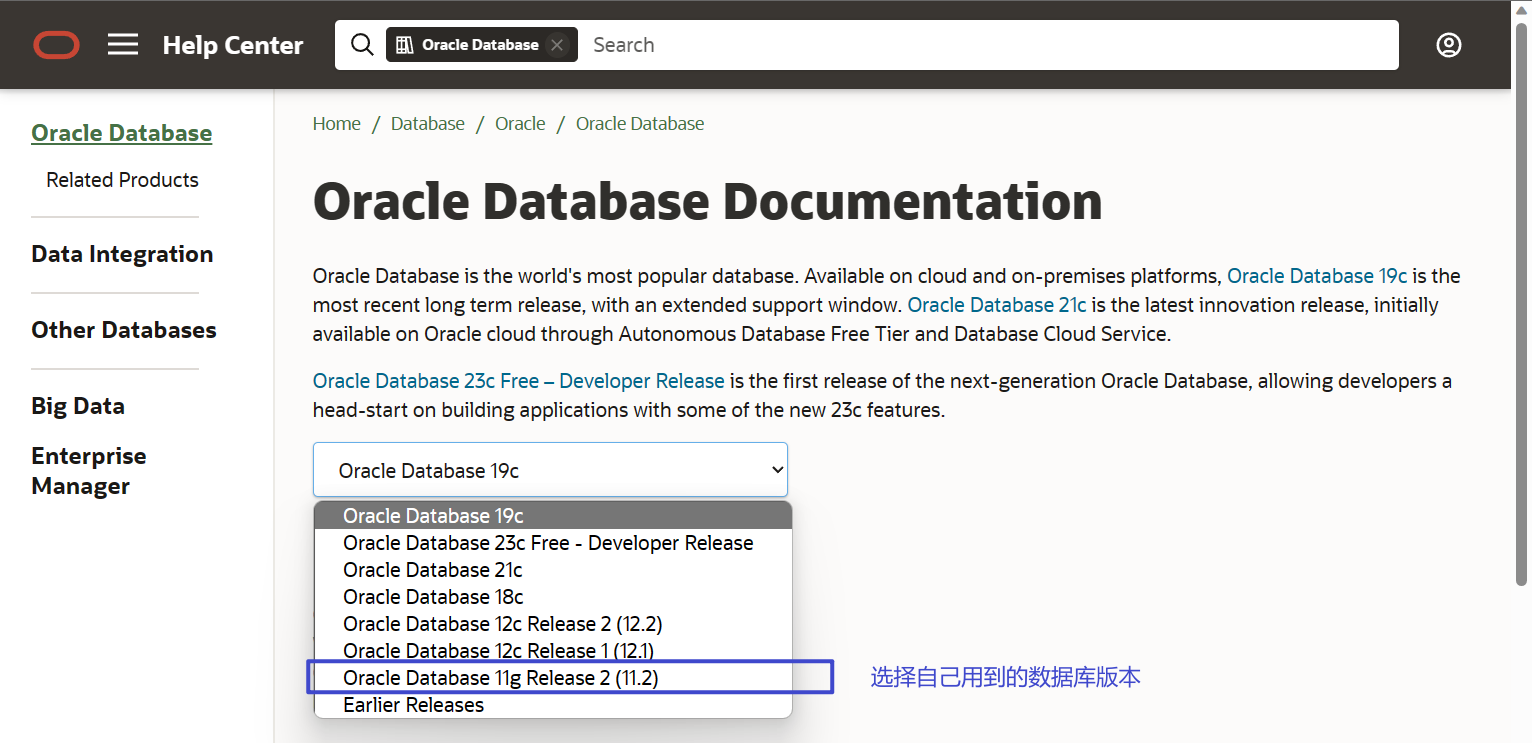
Task: Choose Oracle Database 18c option
Action: [553, 597]
